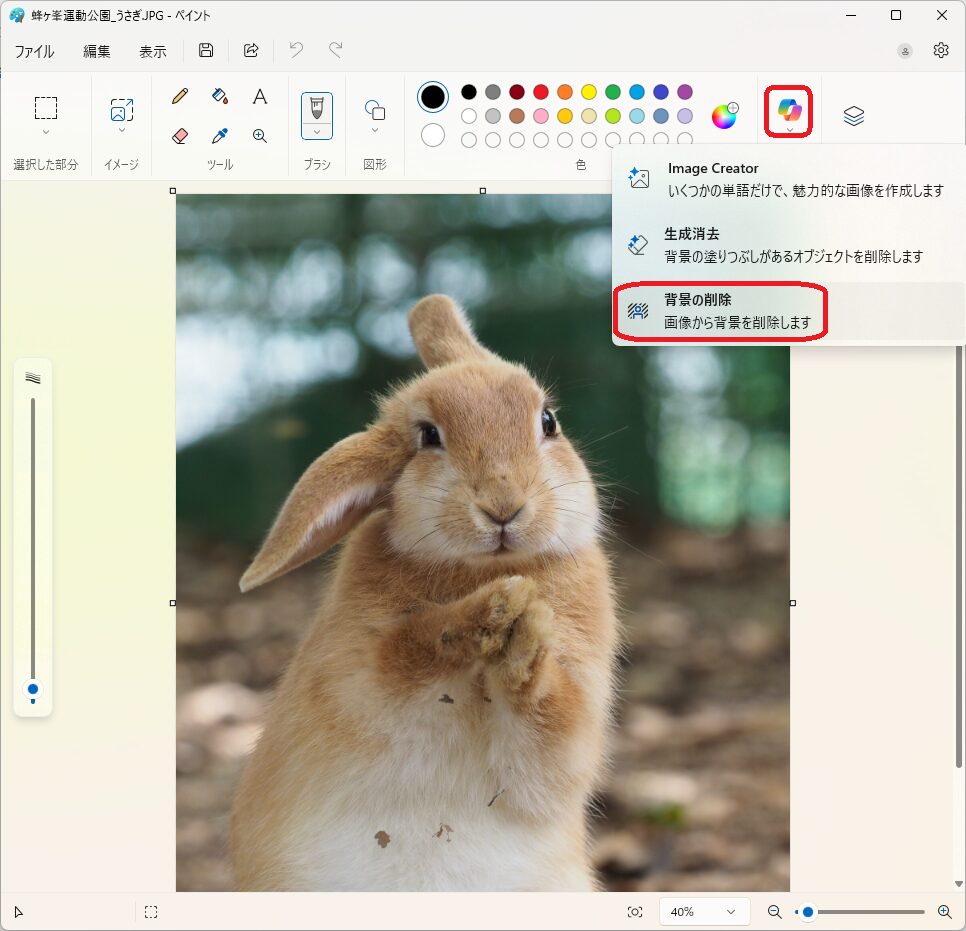The image size is (966, 931).
Task: Click the rabbit photo on canvas
Action: point(483,543)
